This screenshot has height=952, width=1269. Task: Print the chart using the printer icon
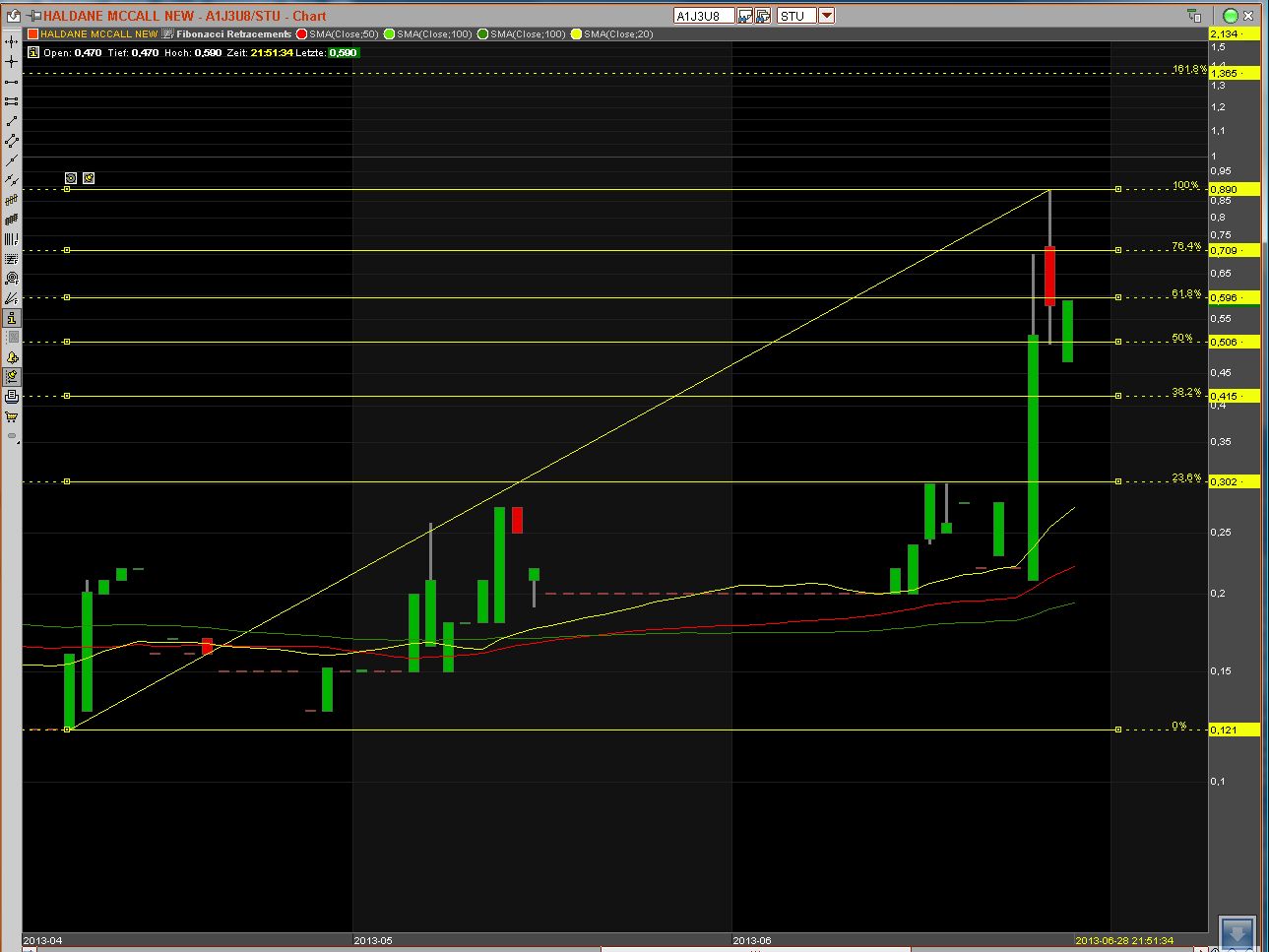coord(12,397)
